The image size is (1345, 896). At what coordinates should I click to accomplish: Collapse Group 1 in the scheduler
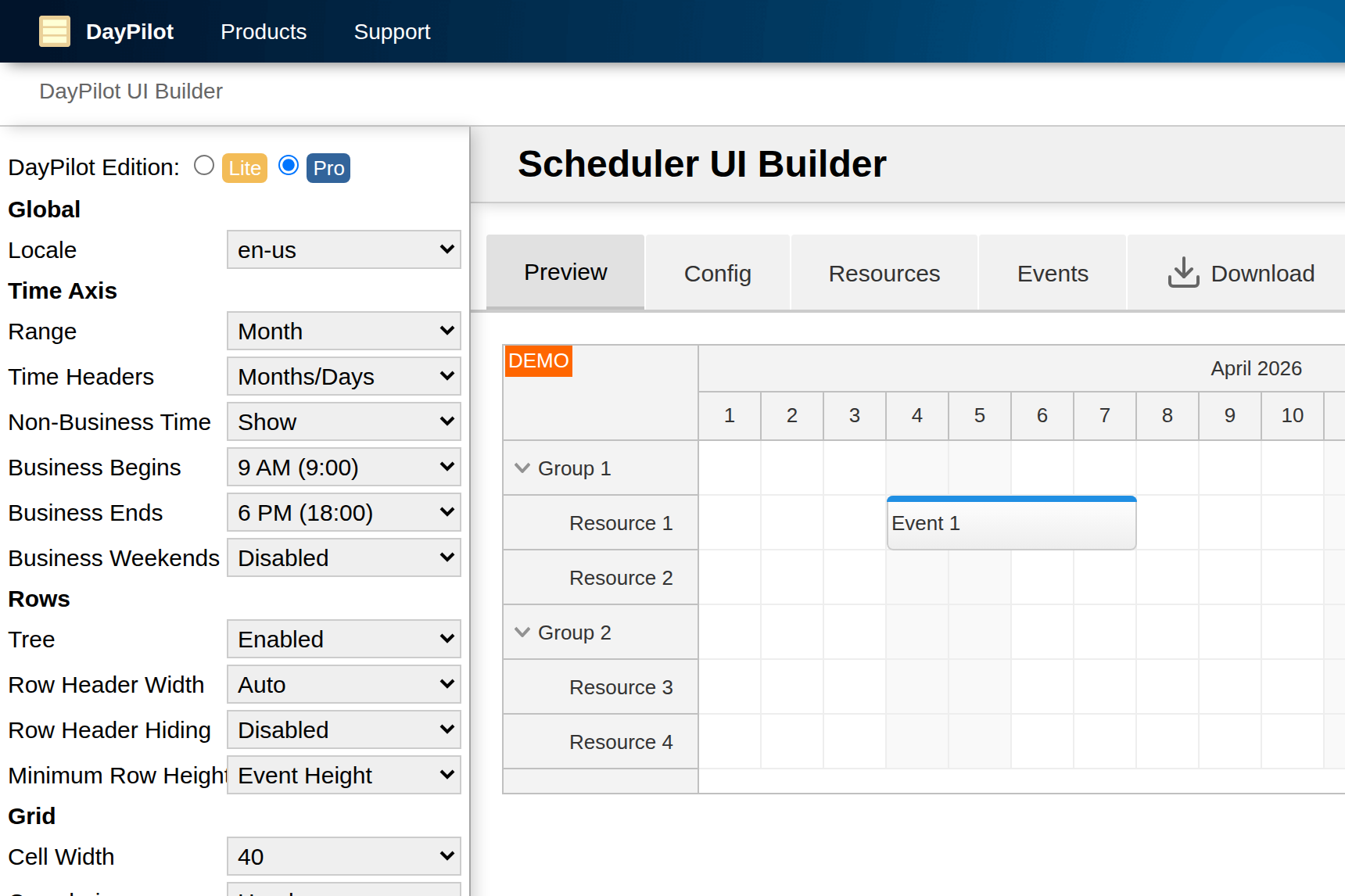pyautogui.click(x=522, y=468)
